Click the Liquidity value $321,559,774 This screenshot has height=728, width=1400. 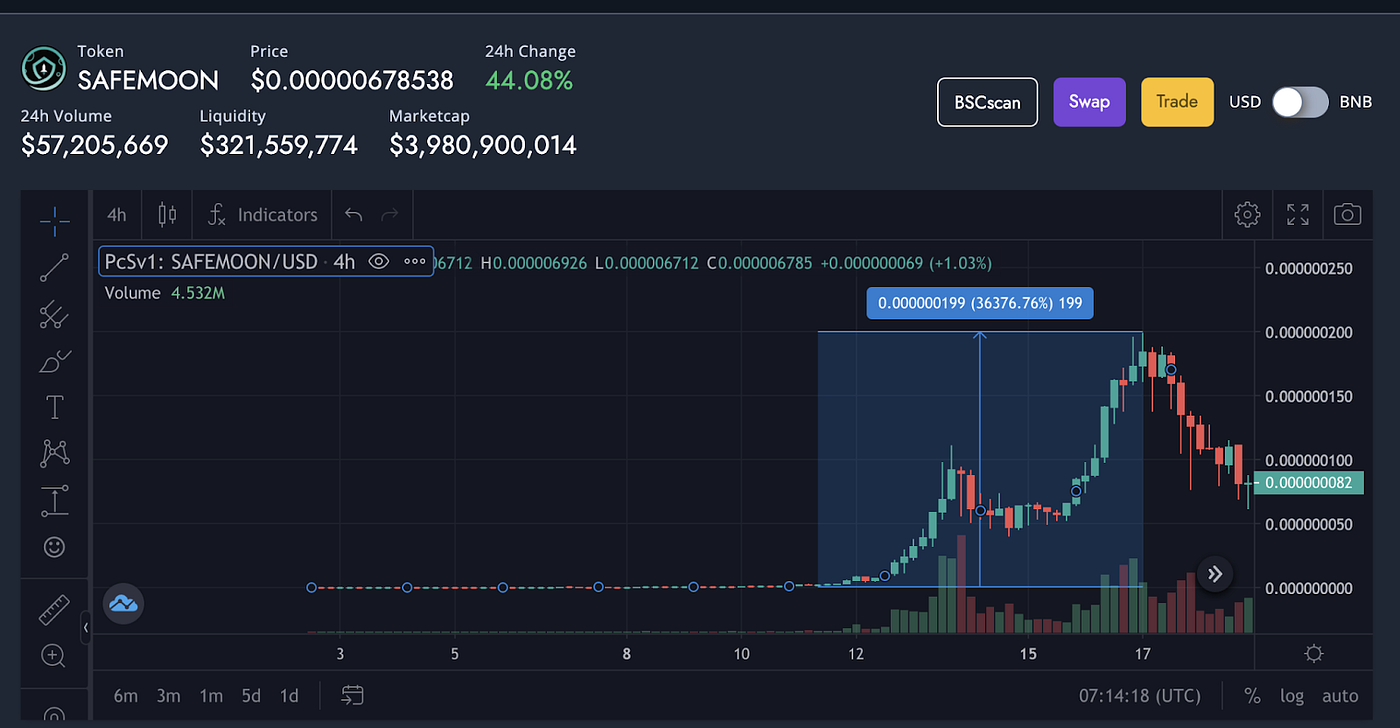pyautogui.click(x=279, y=146)
